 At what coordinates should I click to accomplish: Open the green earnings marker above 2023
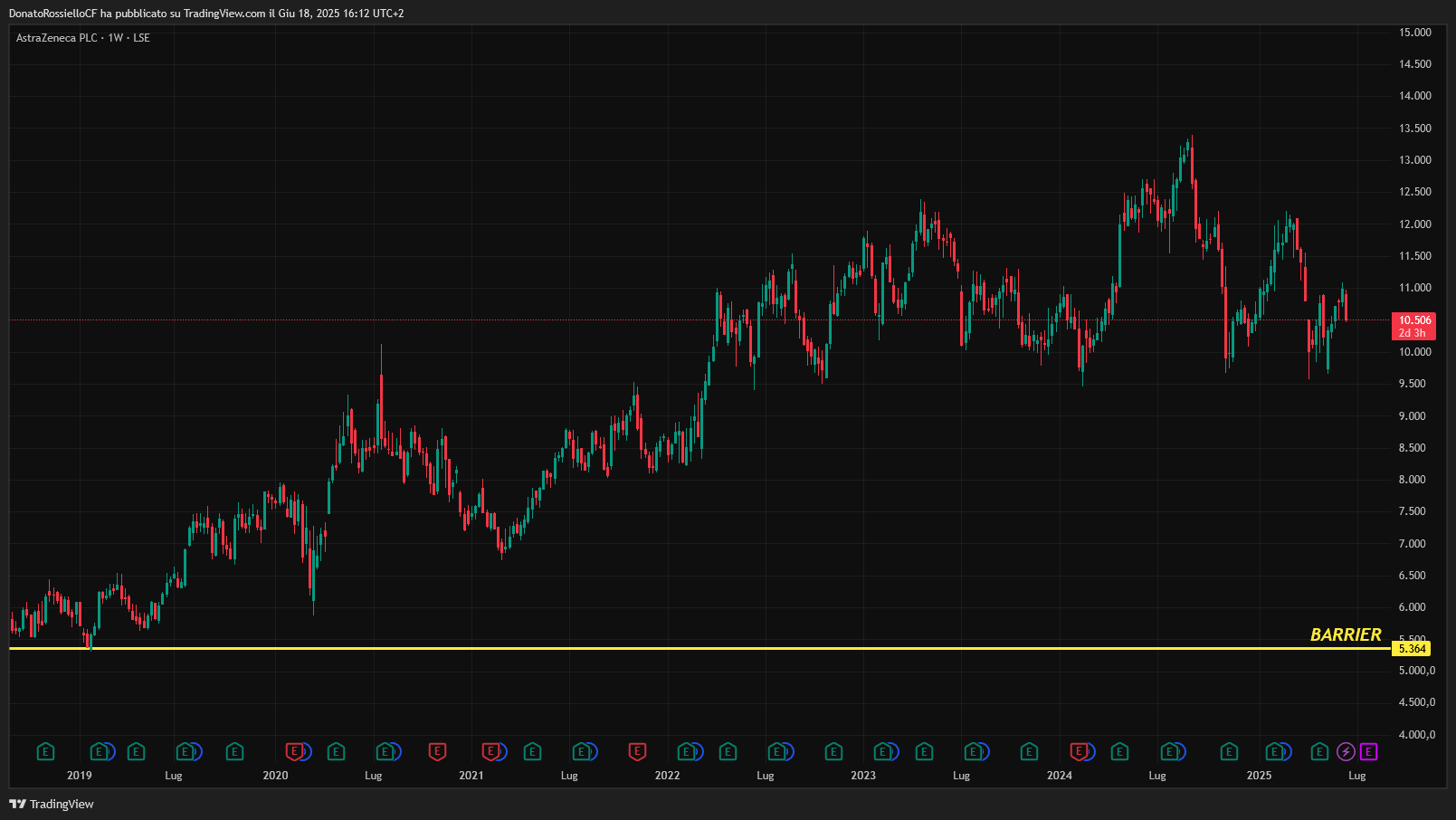click(x=882, y=751)
